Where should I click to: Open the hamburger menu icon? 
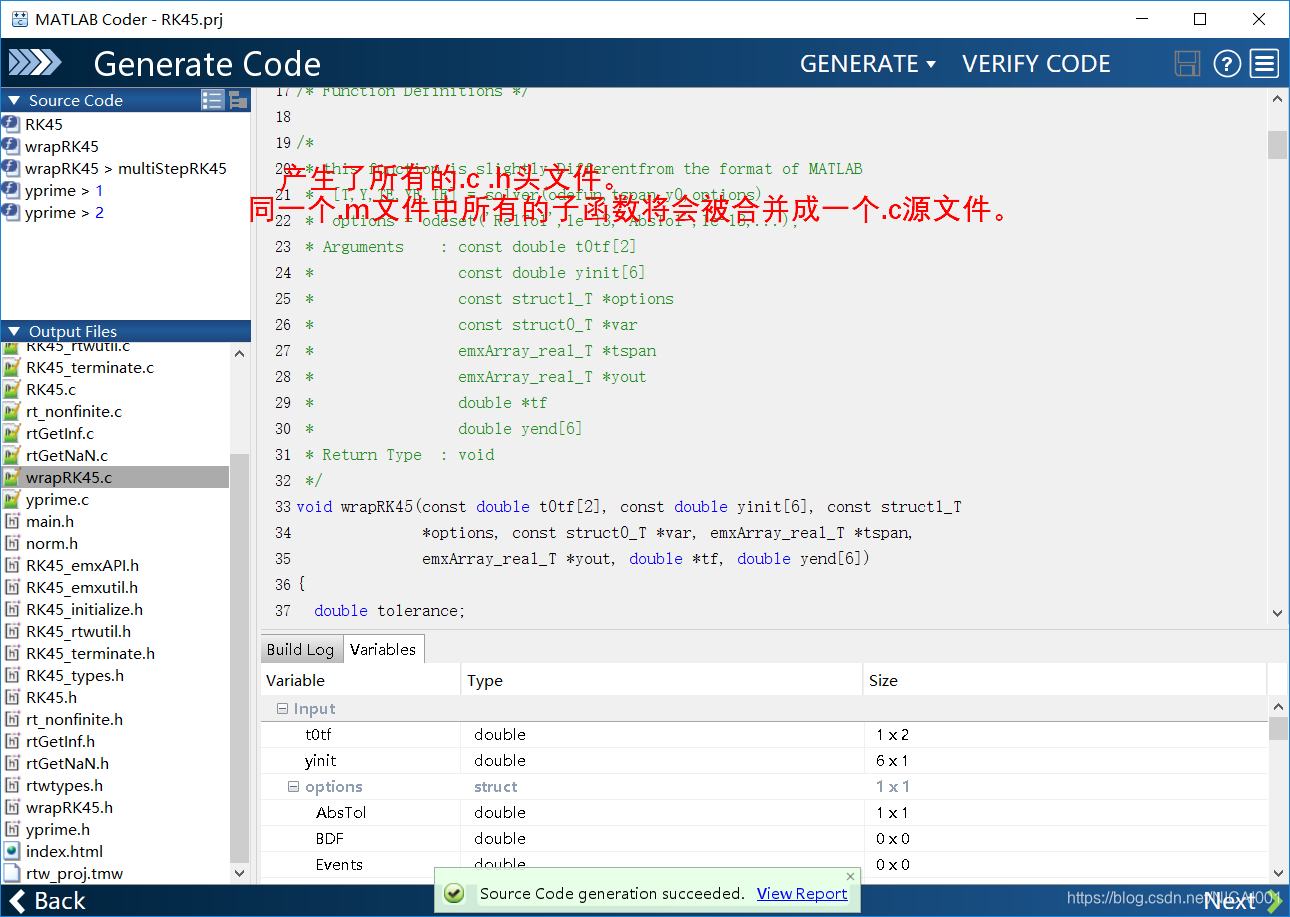click(x=1265, y=64)
